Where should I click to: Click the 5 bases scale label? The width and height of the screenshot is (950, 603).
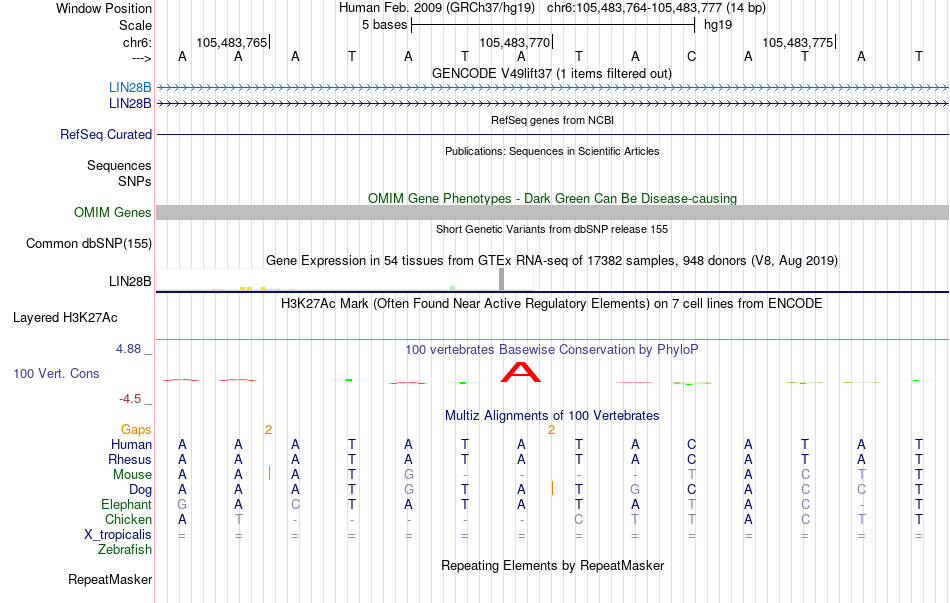tap(384, 25)
